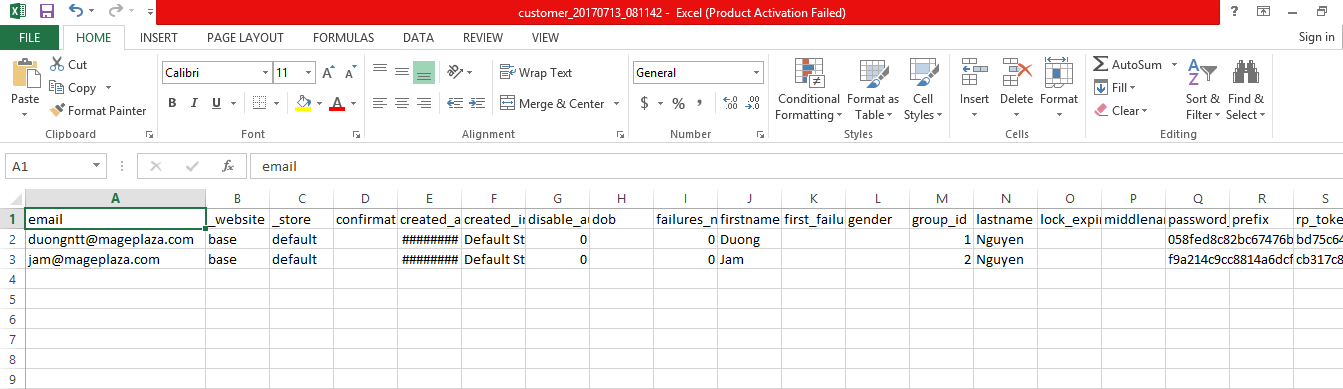
Task: Open the FILE tab
Action: tap(30, 38)
